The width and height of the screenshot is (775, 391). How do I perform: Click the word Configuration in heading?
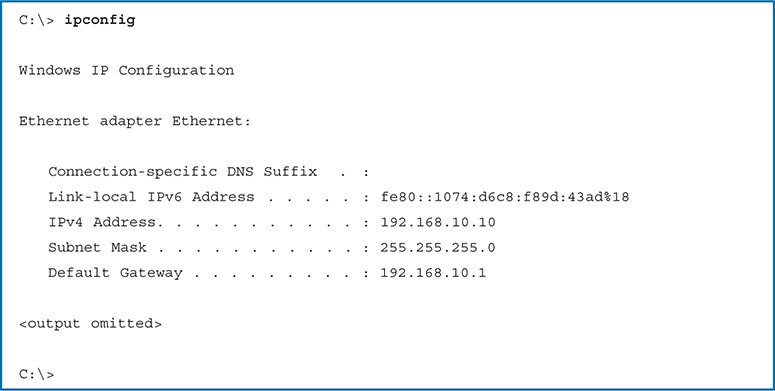coord(176,71)
